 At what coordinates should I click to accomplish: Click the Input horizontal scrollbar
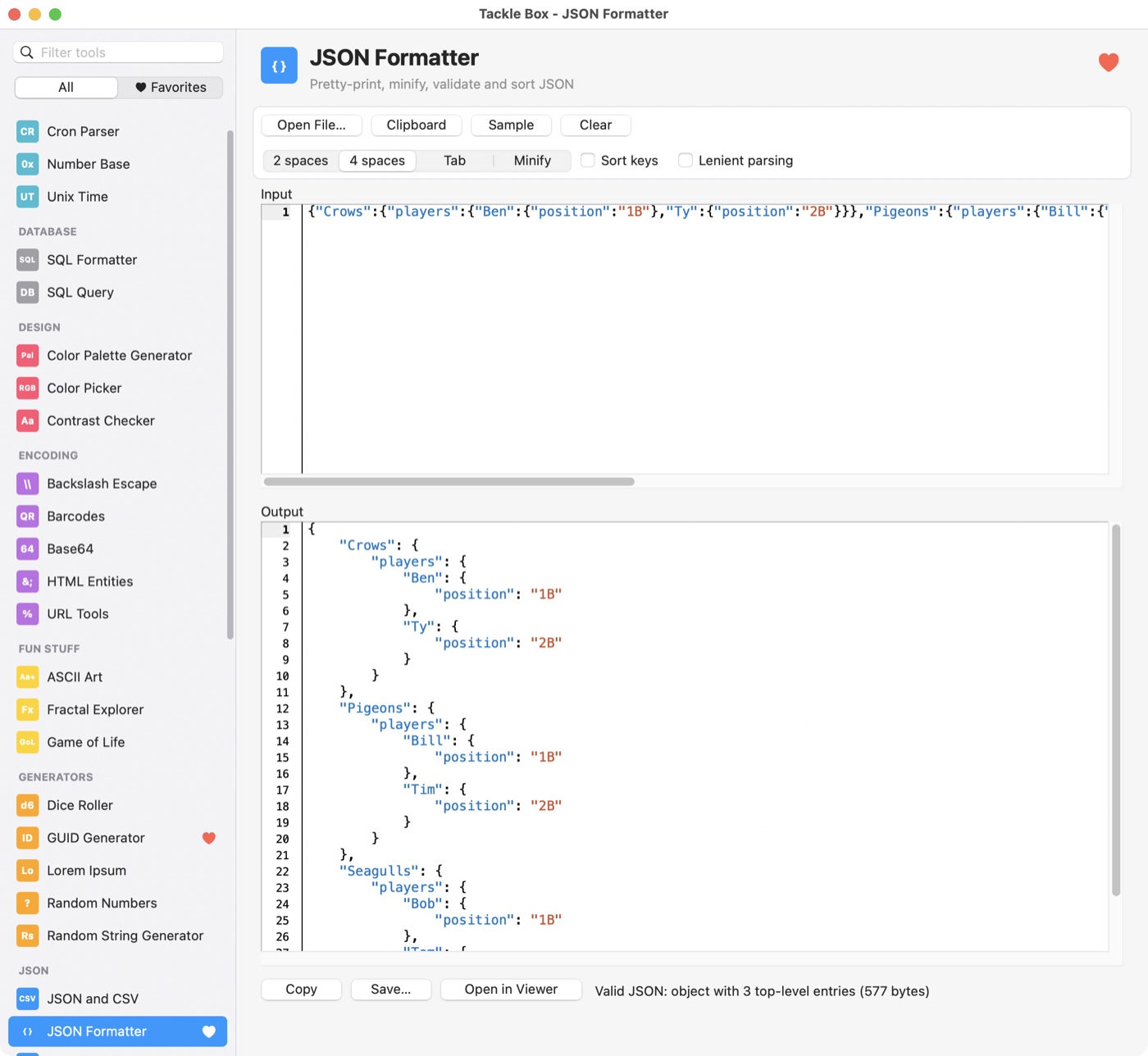(449, 482)
